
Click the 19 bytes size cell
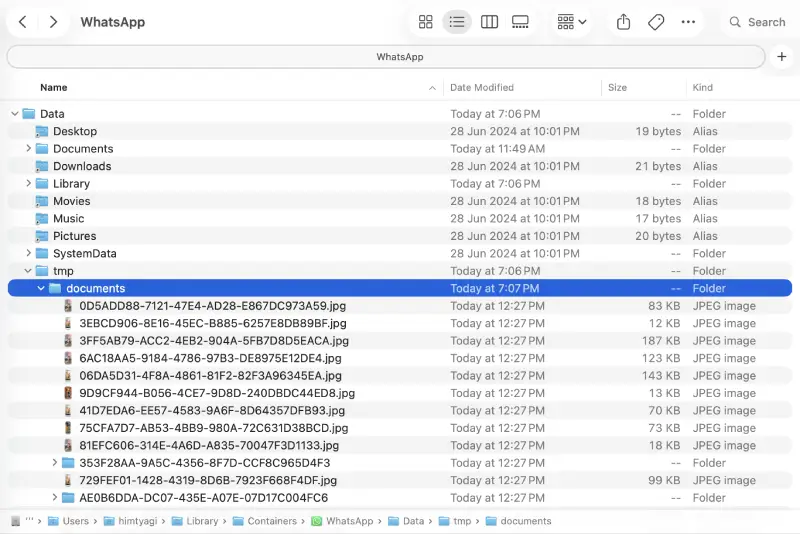click(658, 131)
